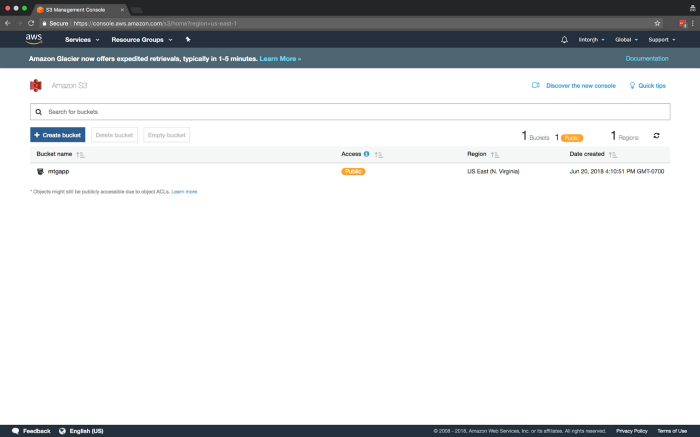The image size is (700, 437).
Task: Click the Create bucket button
Action: click(58, 135)
